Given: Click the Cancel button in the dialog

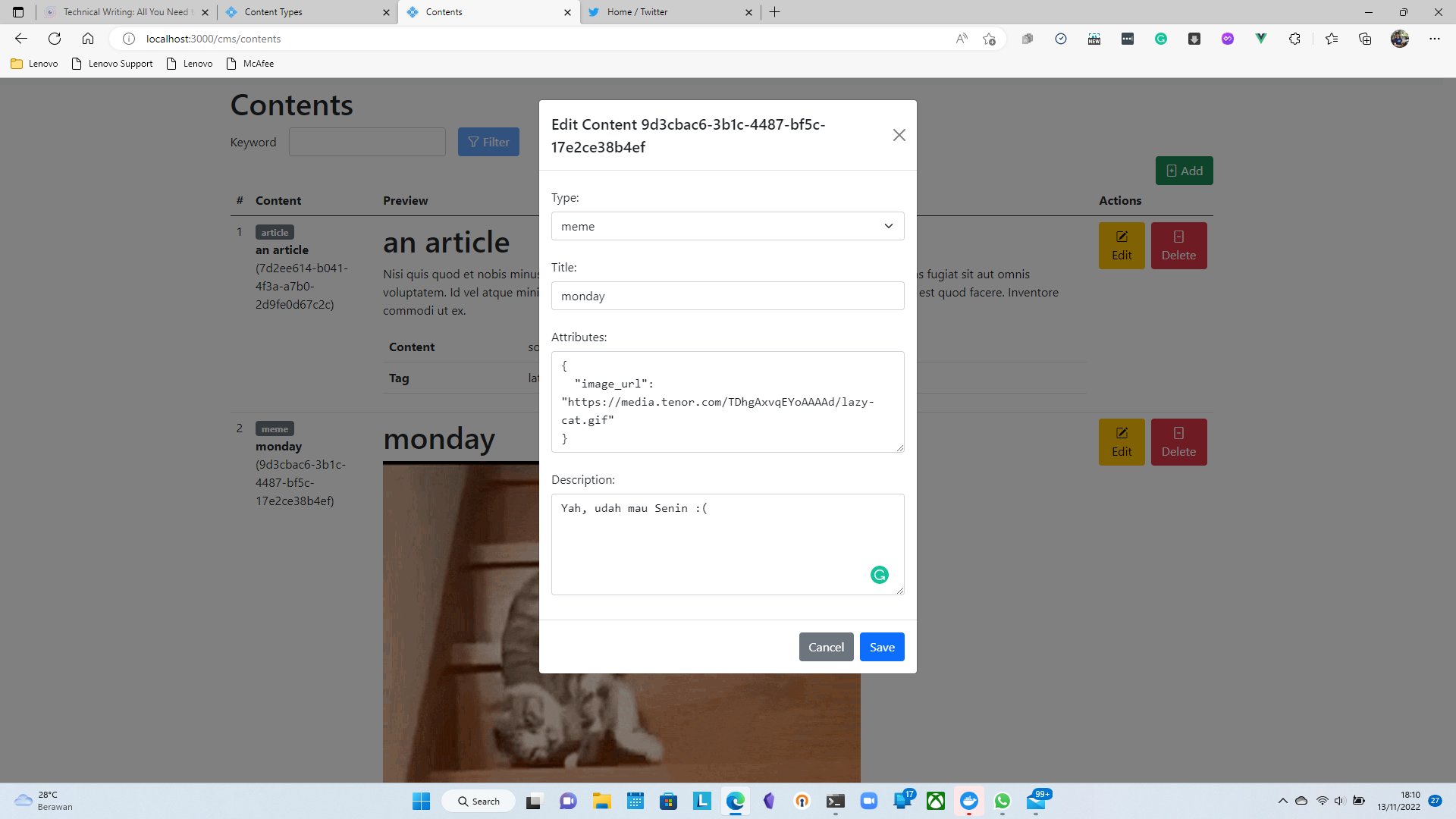Looking at the screenshot, I should coord(826,647).
